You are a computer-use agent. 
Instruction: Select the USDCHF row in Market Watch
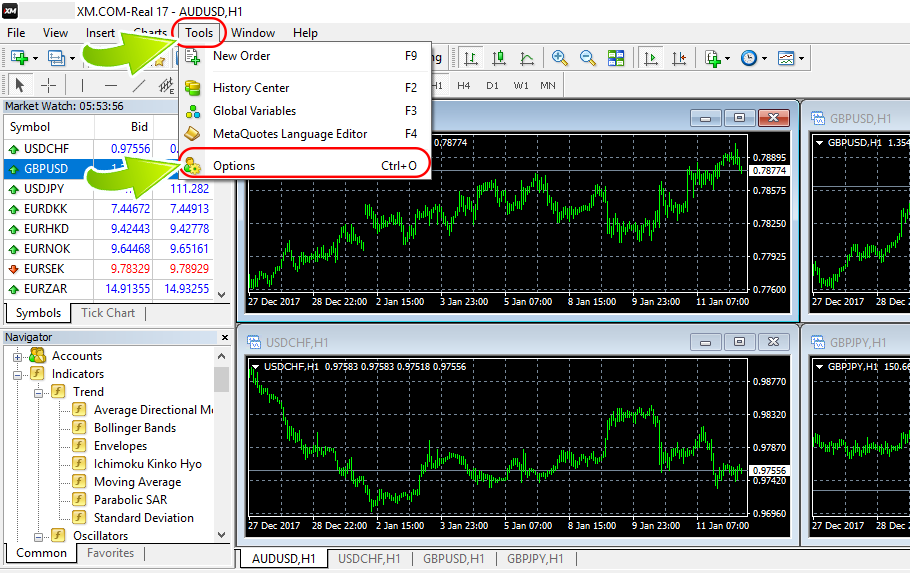coord(108,149)
